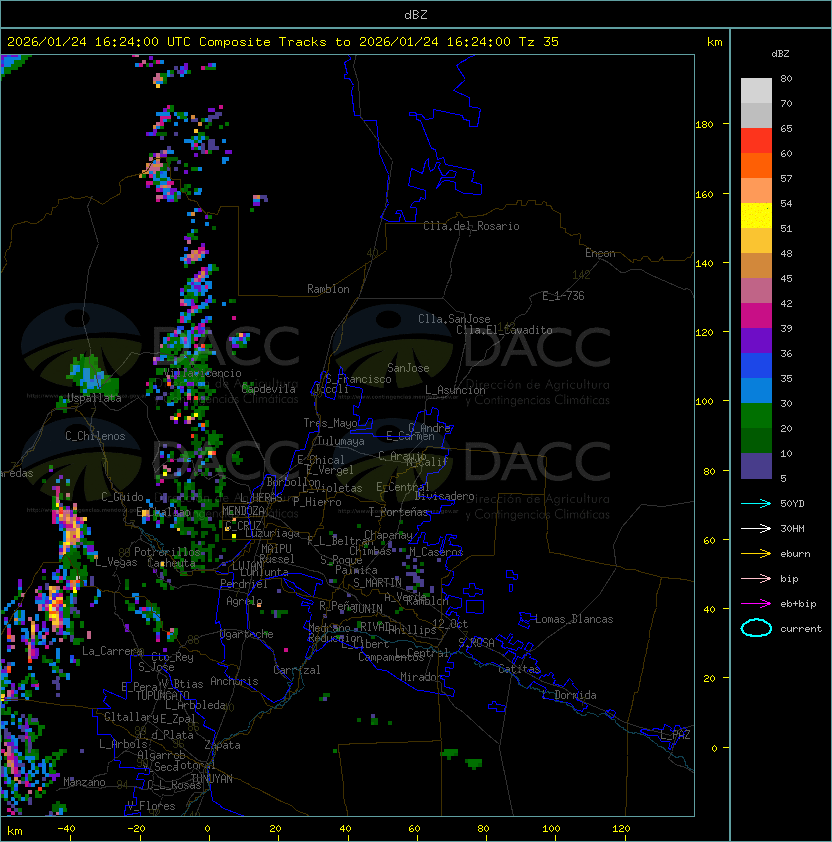Click the '140' tick on vertical axis

[x=704, y=264]
